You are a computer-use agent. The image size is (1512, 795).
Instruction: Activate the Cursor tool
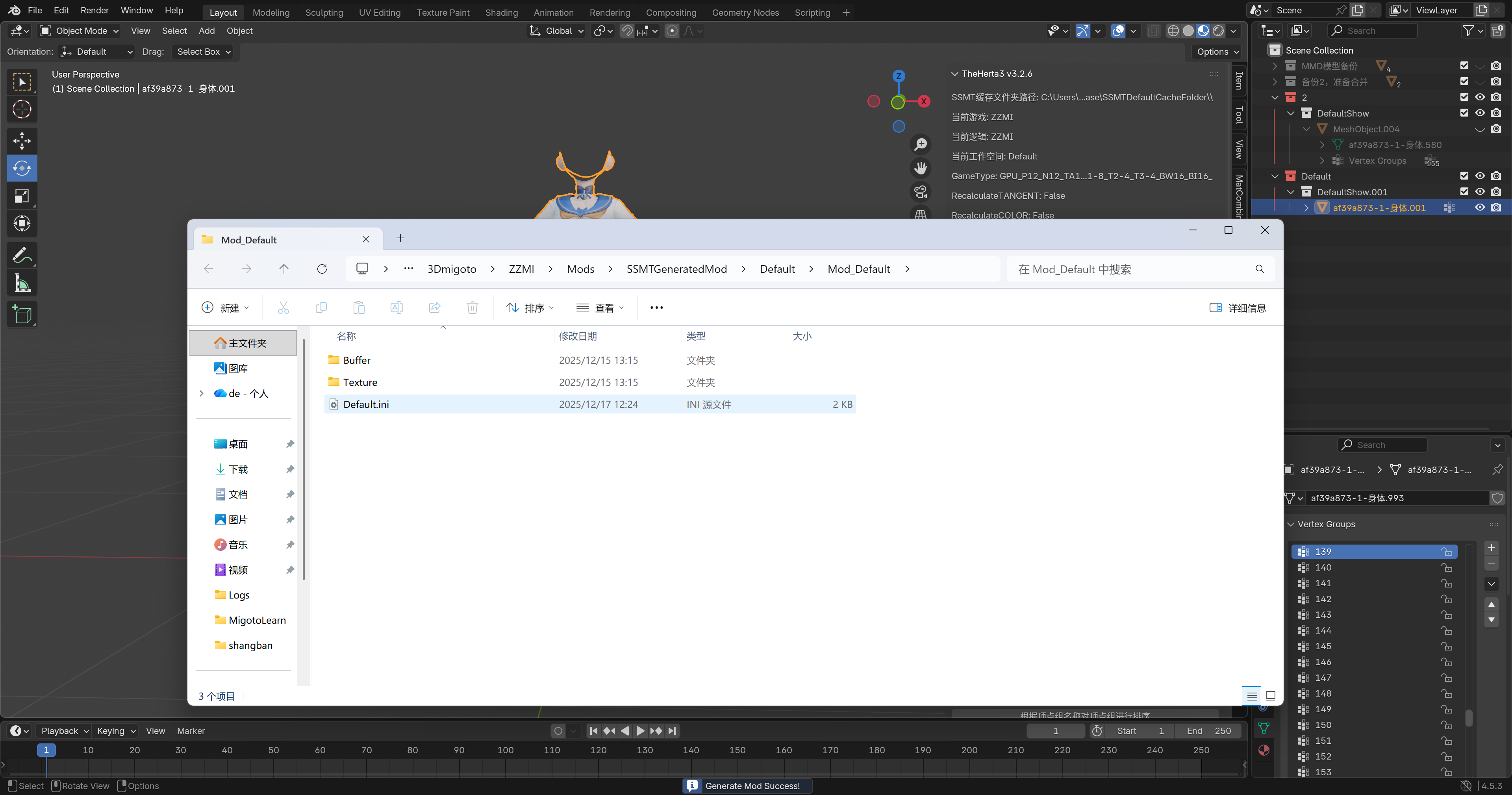tap(22, 109)
